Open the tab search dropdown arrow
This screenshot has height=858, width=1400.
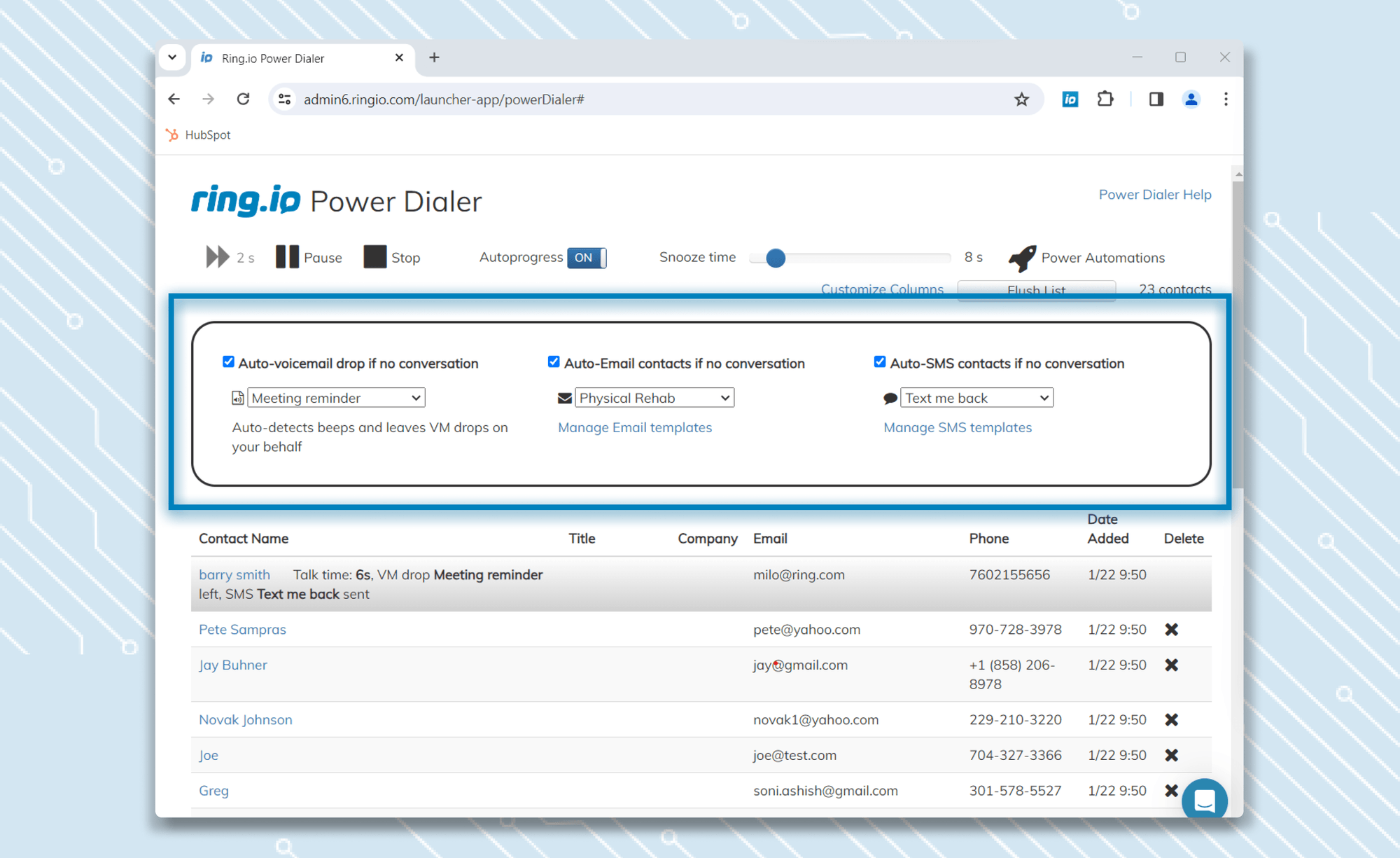(172, 58)
